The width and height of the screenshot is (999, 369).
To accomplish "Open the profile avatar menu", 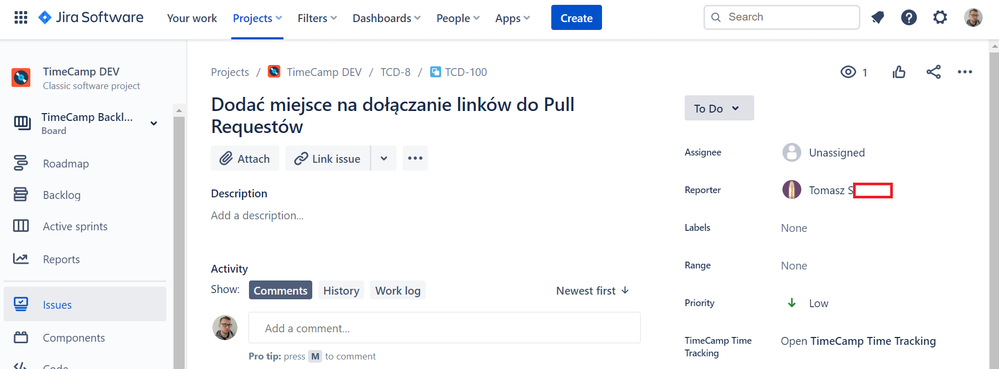I will (x=973, y=18).
